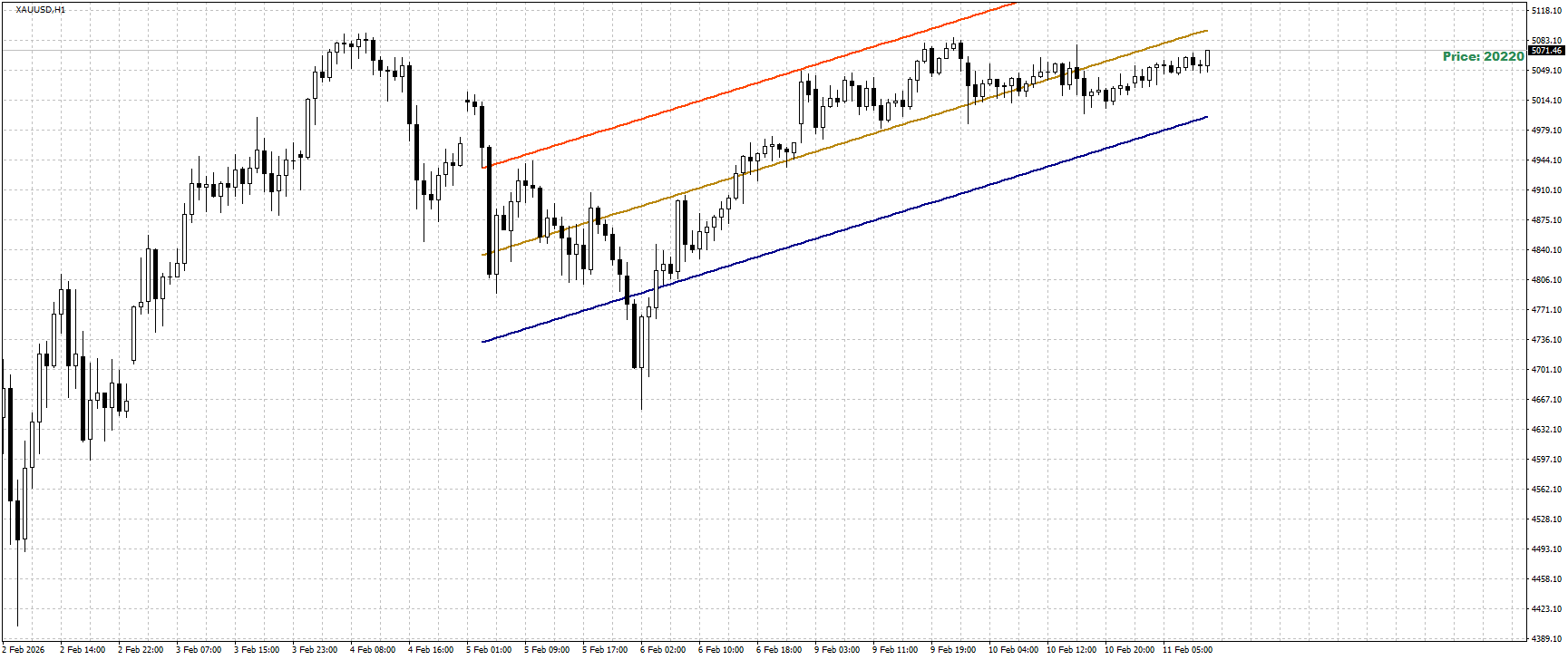Select the blue lower channel line
The height and width of the screenshot is (660, 1568).
click(844, 229)
